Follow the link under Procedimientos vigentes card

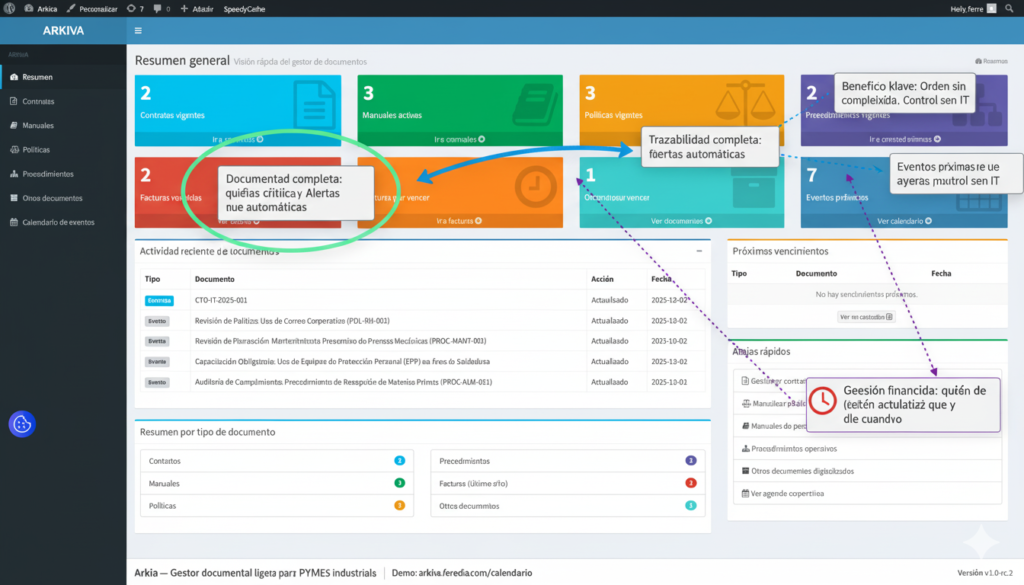click(x=904, y=139)
